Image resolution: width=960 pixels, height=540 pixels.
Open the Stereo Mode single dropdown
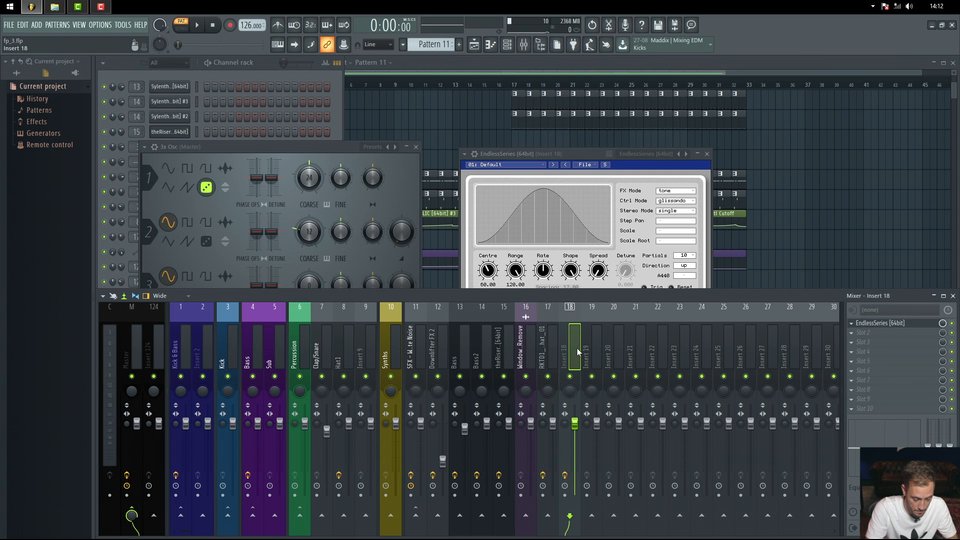[x=676, y=211]
